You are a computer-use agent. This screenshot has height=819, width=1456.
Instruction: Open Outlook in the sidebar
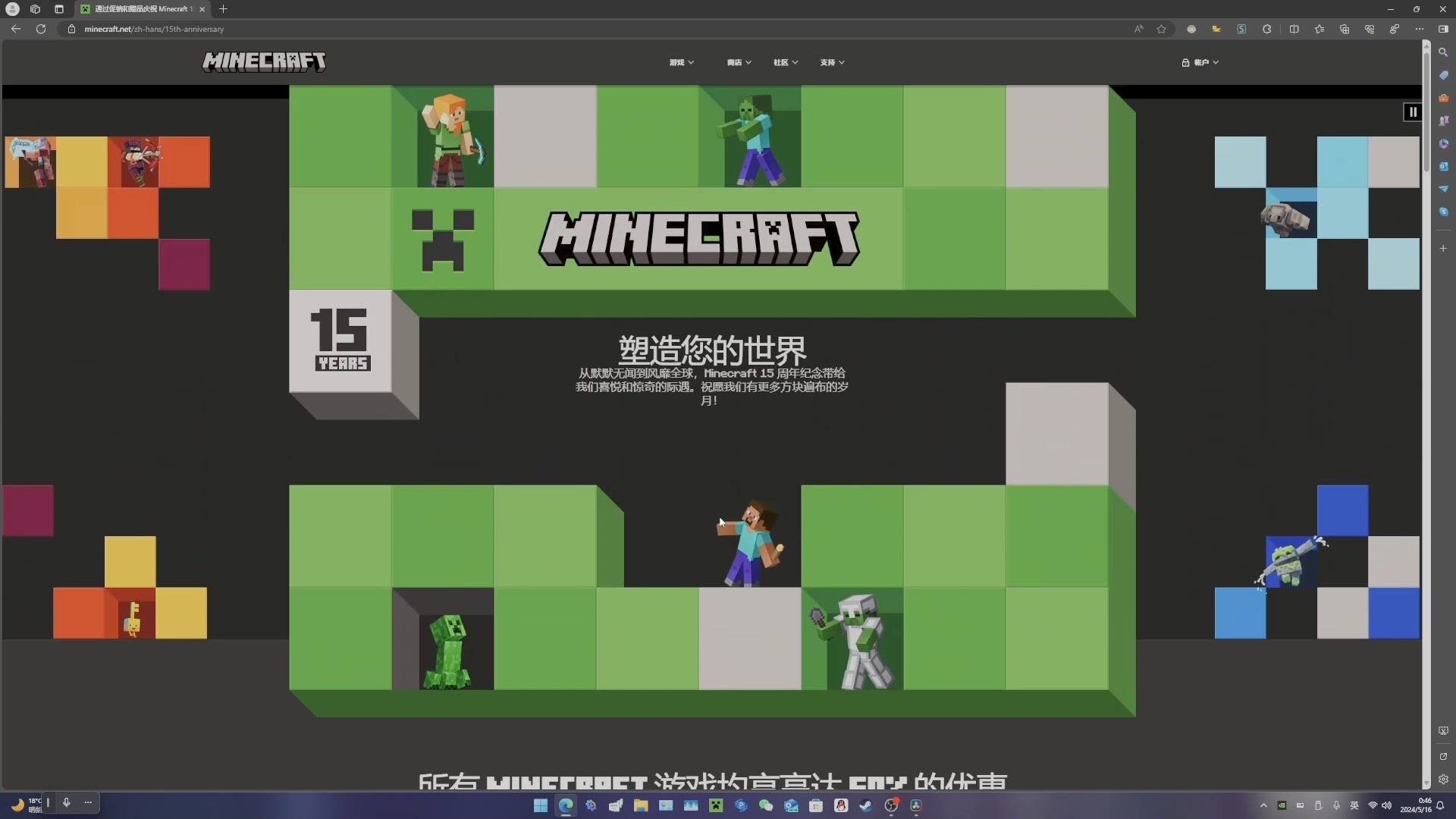tap(1443, 166)
